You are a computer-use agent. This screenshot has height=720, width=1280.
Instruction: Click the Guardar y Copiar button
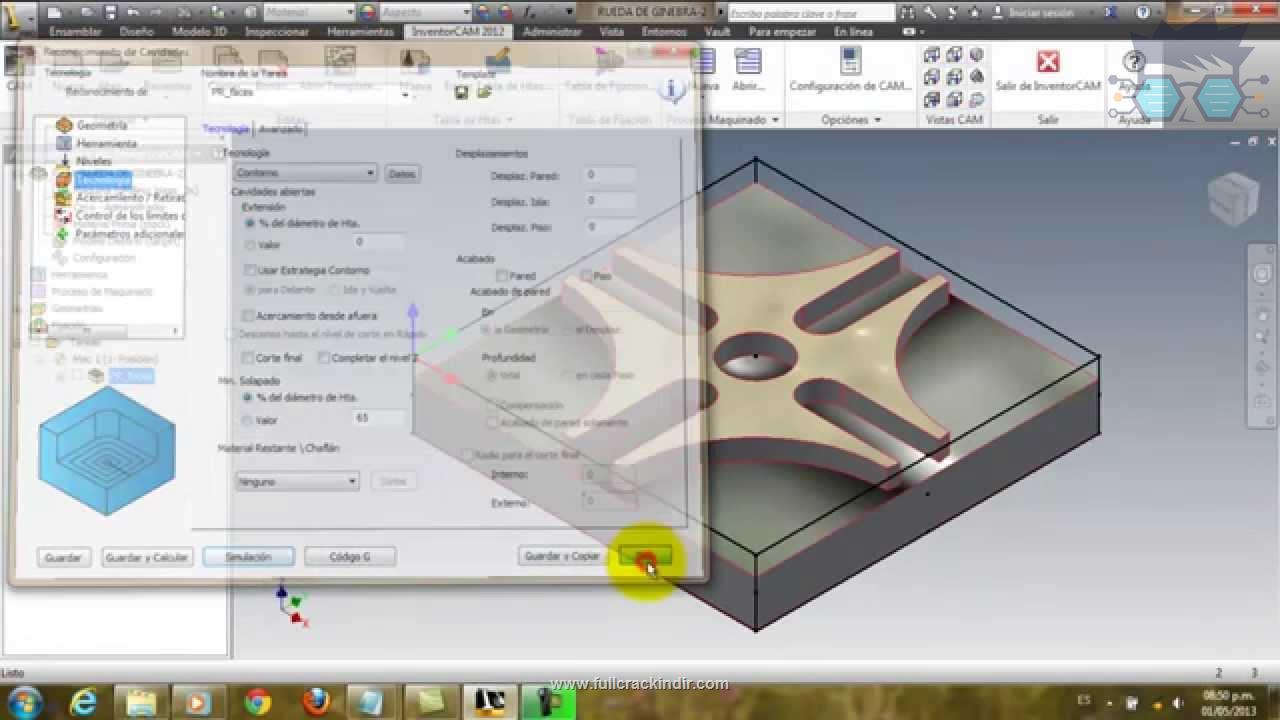pyautogui.click(x=562, y=556)
